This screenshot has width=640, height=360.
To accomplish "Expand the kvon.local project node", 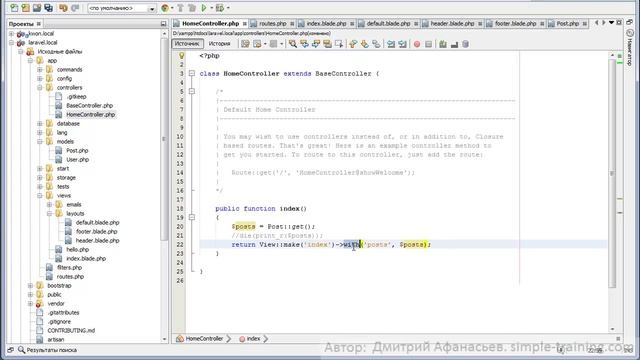I will click(x=11, y=33).
